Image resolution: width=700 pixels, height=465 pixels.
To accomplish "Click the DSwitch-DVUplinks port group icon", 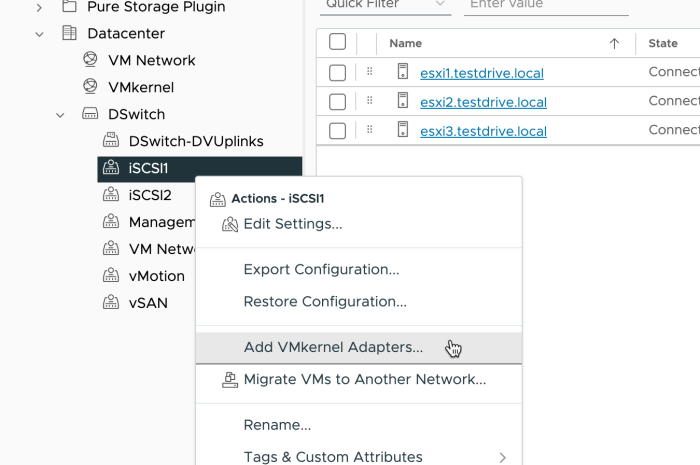I will [x=111, y=141].
